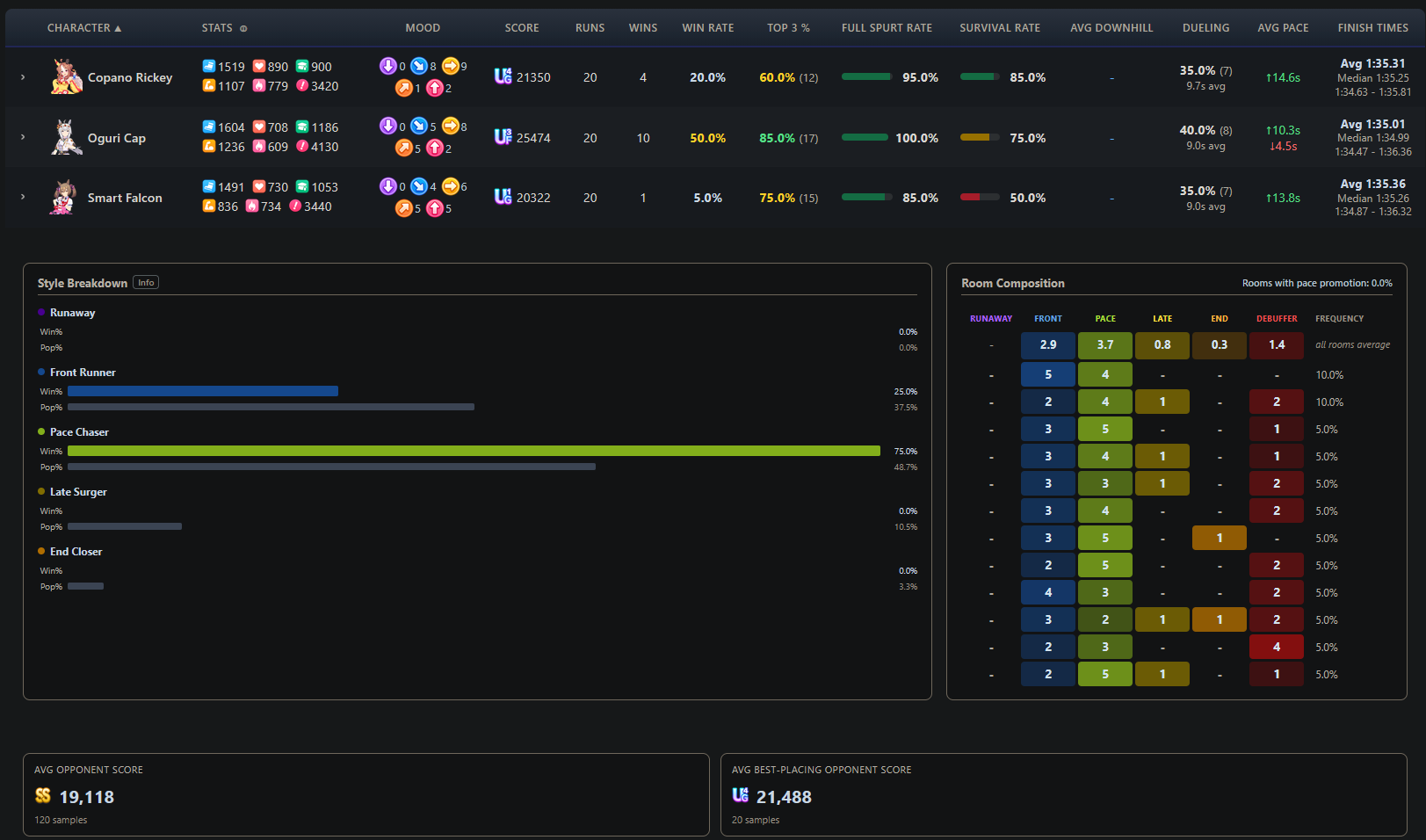Click Copano Rickey's blue speed icon (1519)

[209, 66]
